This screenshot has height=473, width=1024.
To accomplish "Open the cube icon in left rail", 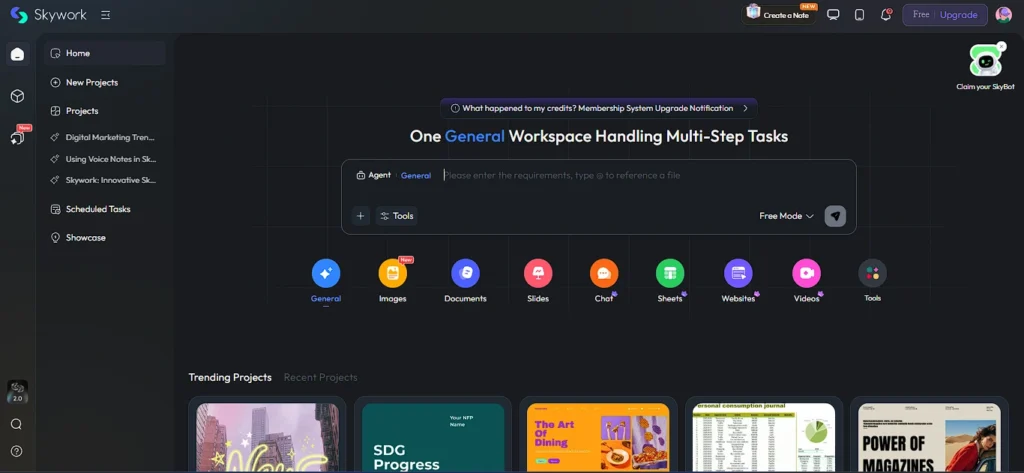I will pyautogui.click(x=18, y=96).
